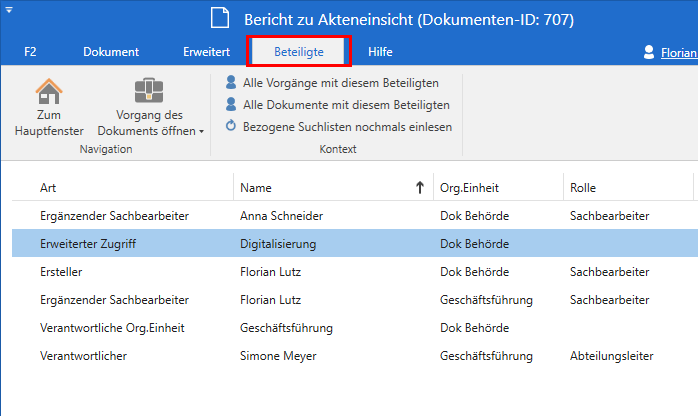Click Bezogene Suchlisten nochmals einlesen
This screenshot has height=416, width=698.
pos(347,127)
